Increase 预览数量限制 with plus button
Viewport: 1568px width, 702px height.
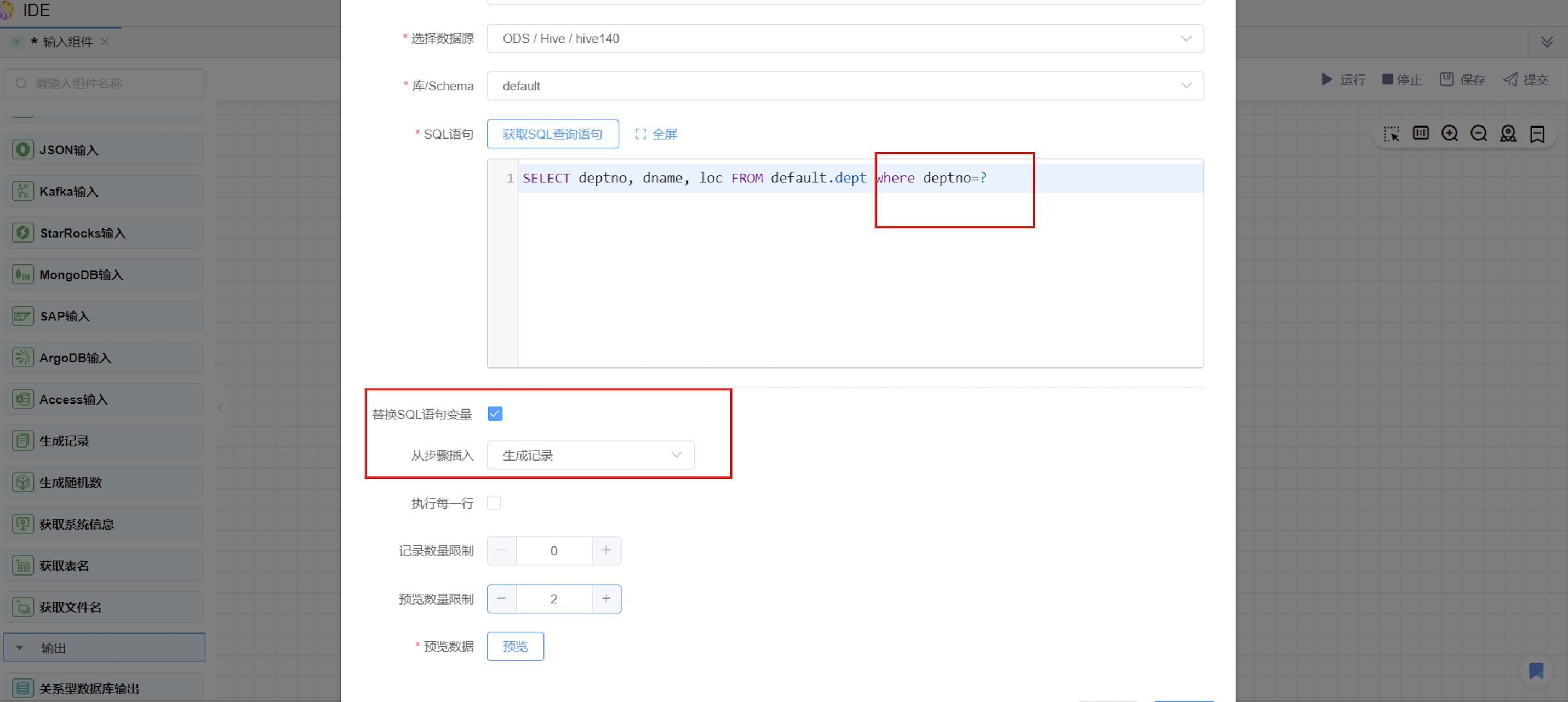pyautogui.click(x=605, y=599)
